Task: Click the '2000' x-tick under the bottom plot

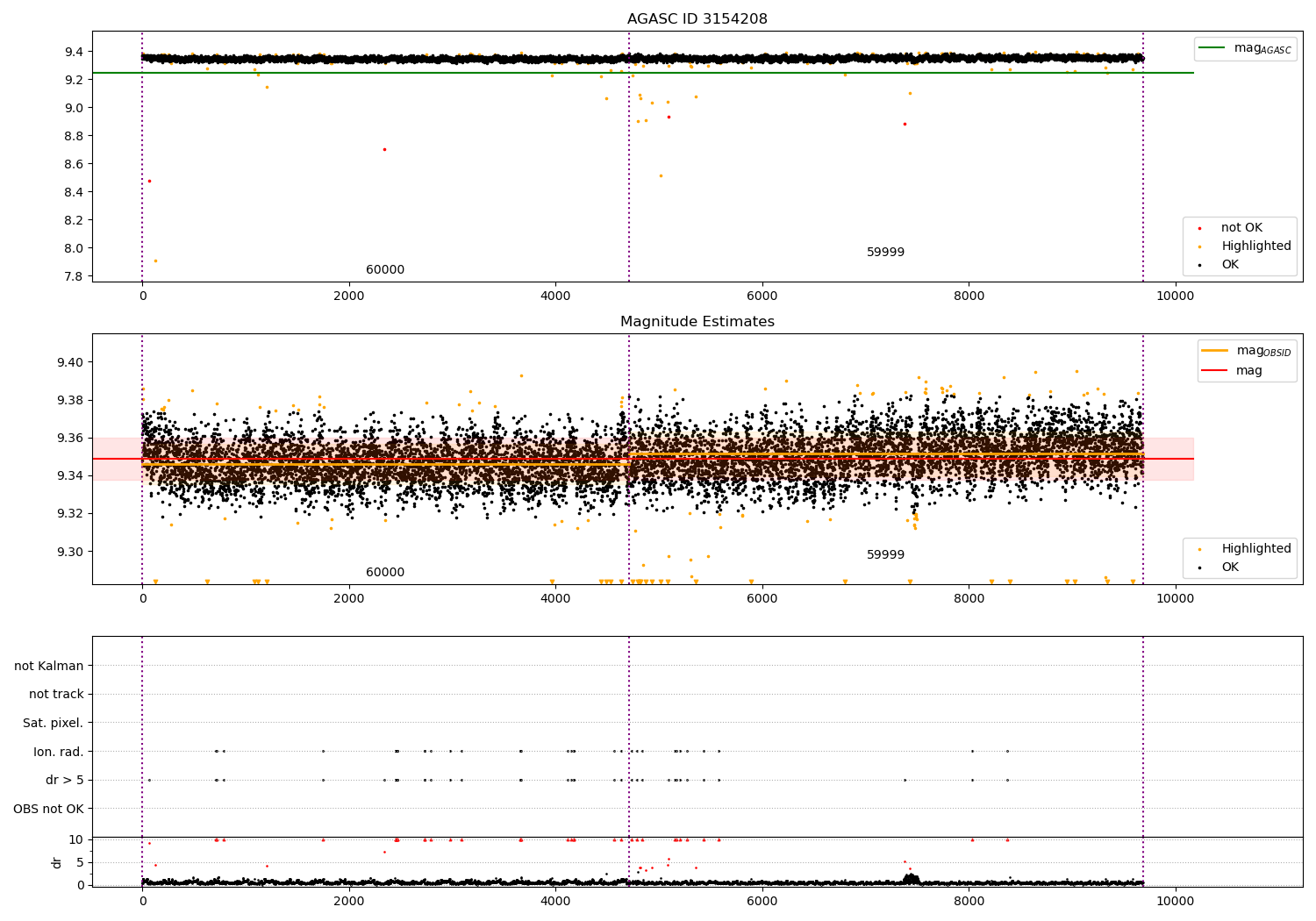Action: 349,901
